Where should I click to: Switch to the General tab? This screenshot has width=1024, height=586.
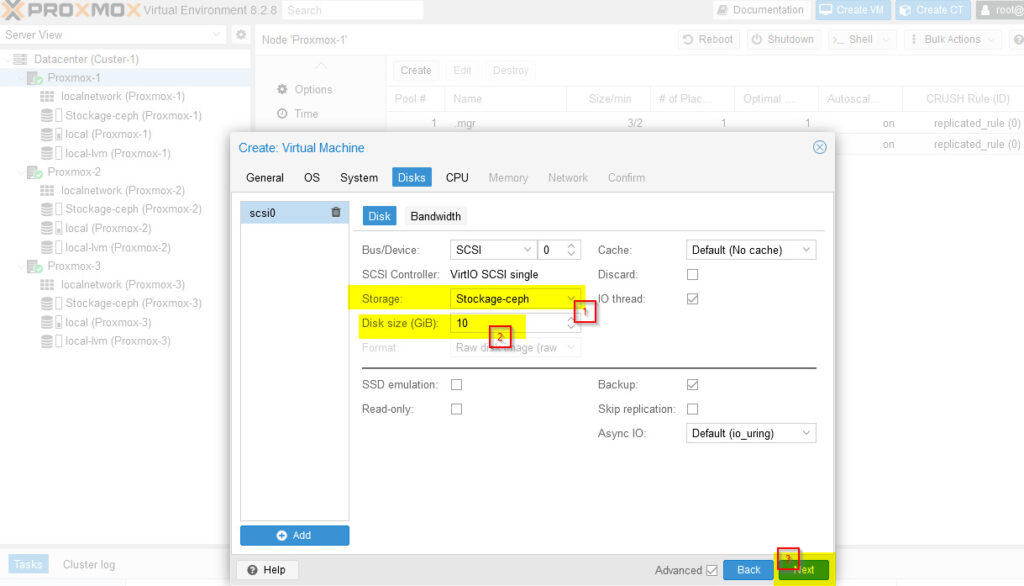[264, 178]
